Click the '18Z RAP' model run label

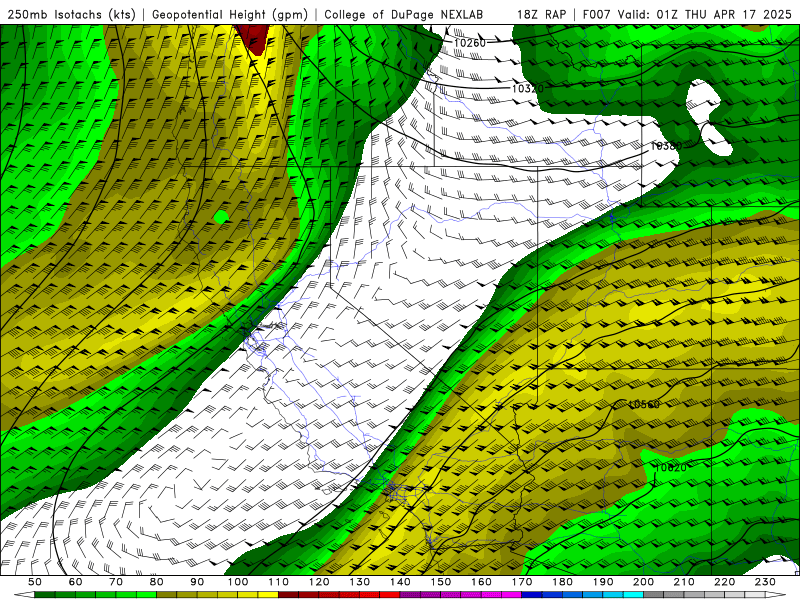[541, 15]
